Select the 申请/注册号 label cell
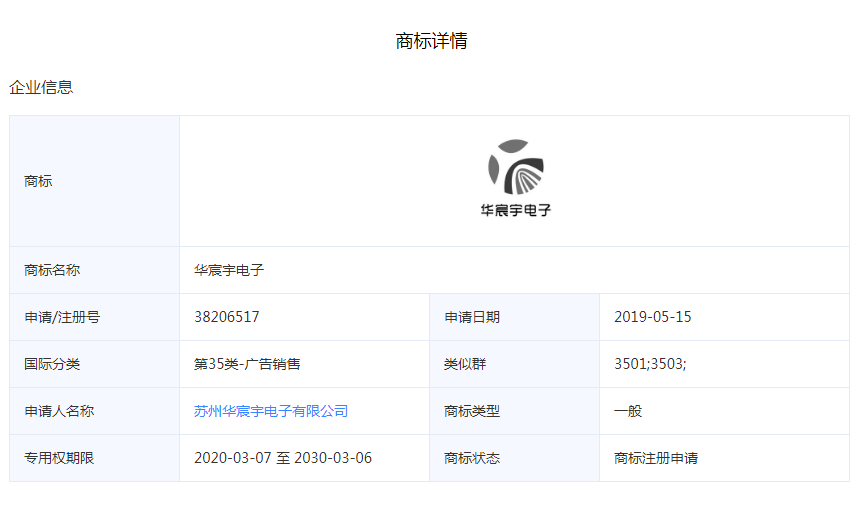860x510 pixels. coord(62,317)
